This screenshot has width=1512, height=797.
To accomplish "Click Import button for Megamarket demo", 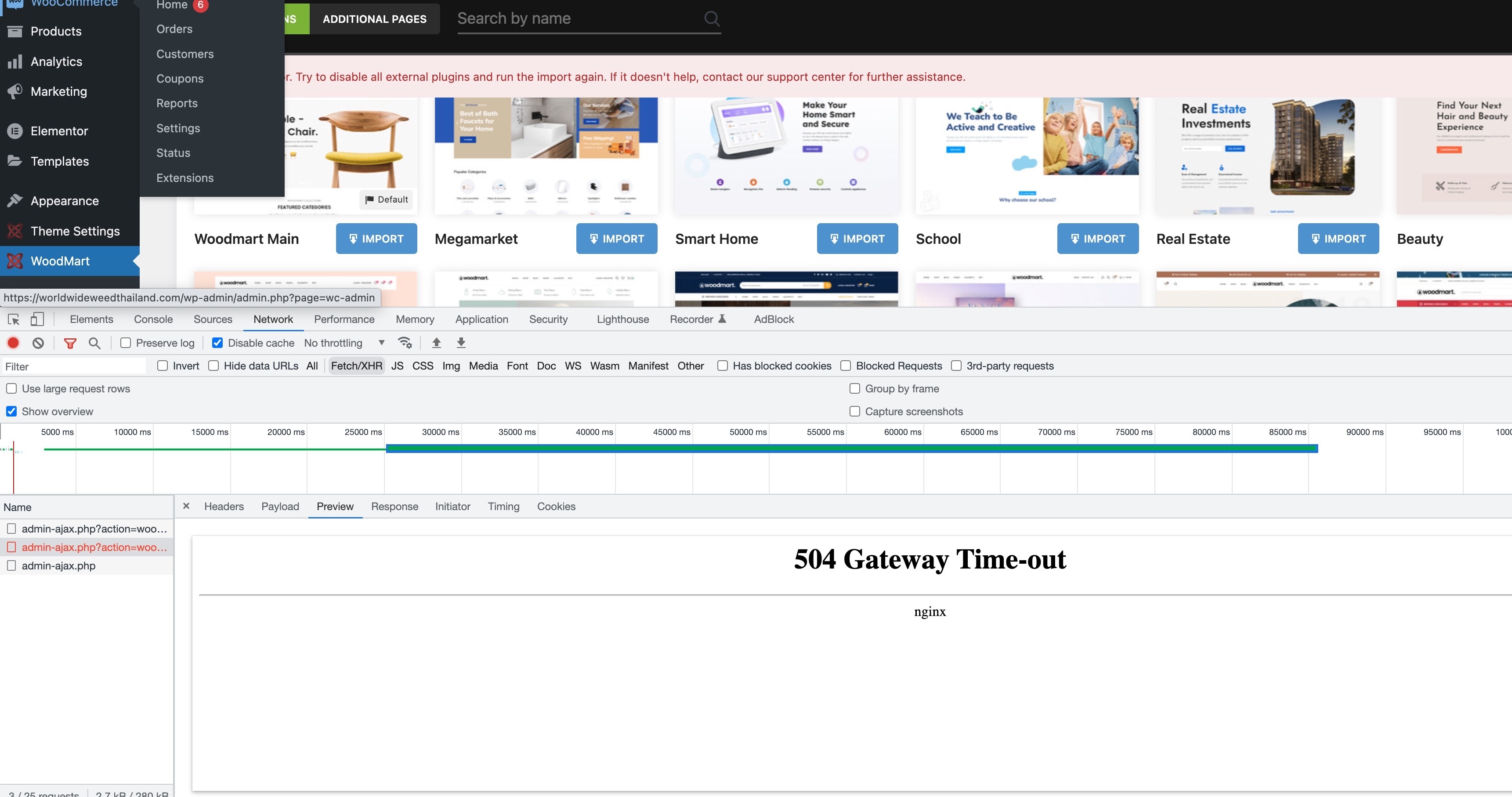I will click(x=616, y=239).
